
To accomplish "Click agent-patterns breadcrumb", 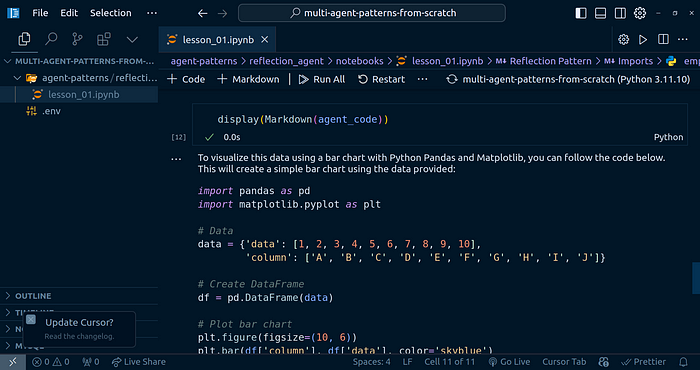I will pos(204,61).
